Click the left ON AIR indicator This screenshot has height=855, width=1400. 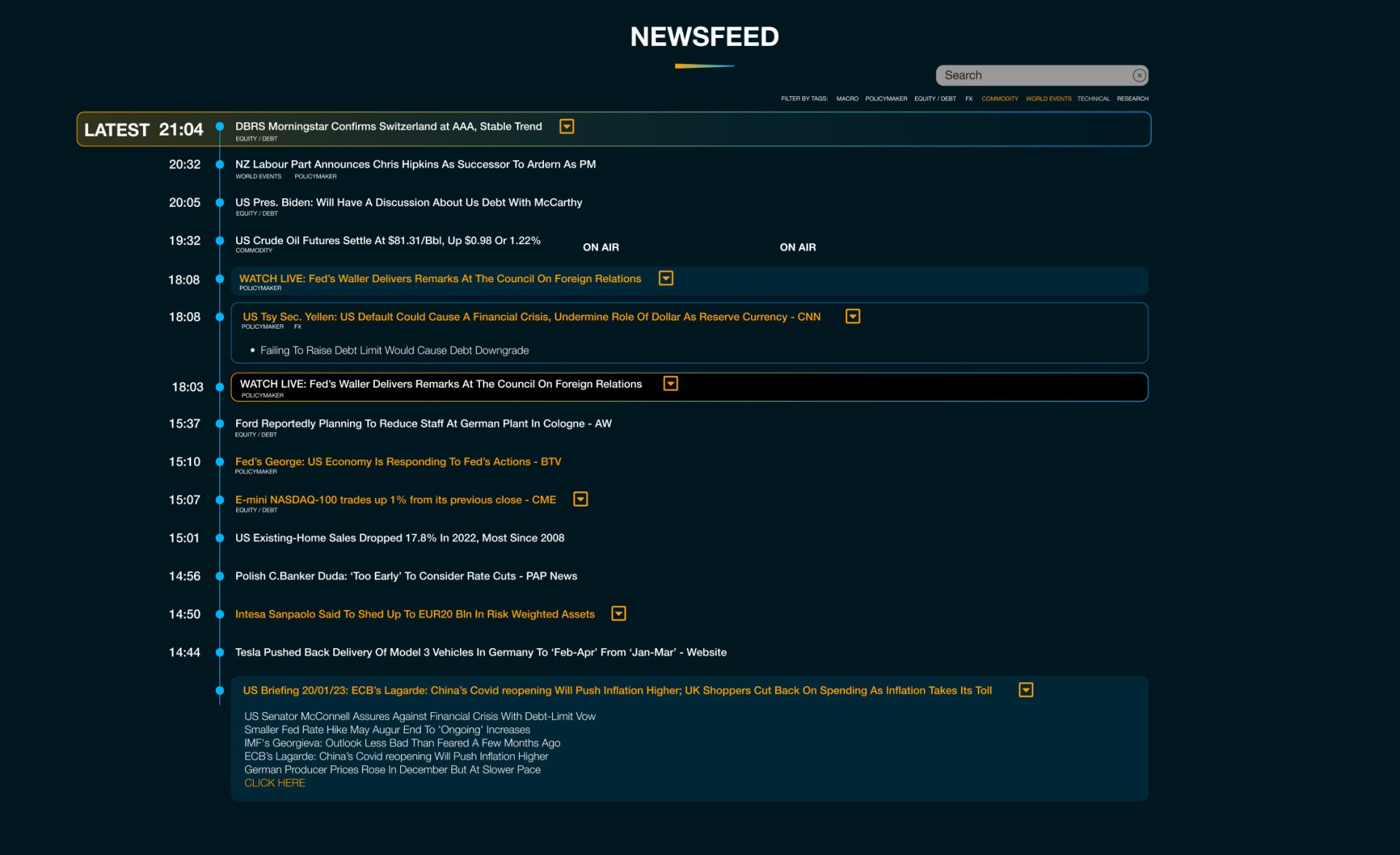coord(600,247)
